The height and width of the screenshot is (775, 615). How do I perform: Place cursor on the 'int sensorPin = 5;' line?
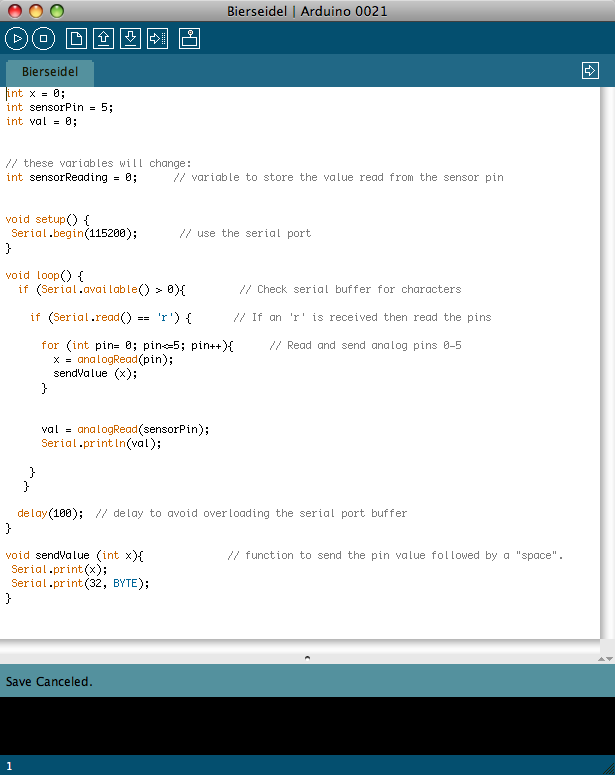tap(59, 107)
